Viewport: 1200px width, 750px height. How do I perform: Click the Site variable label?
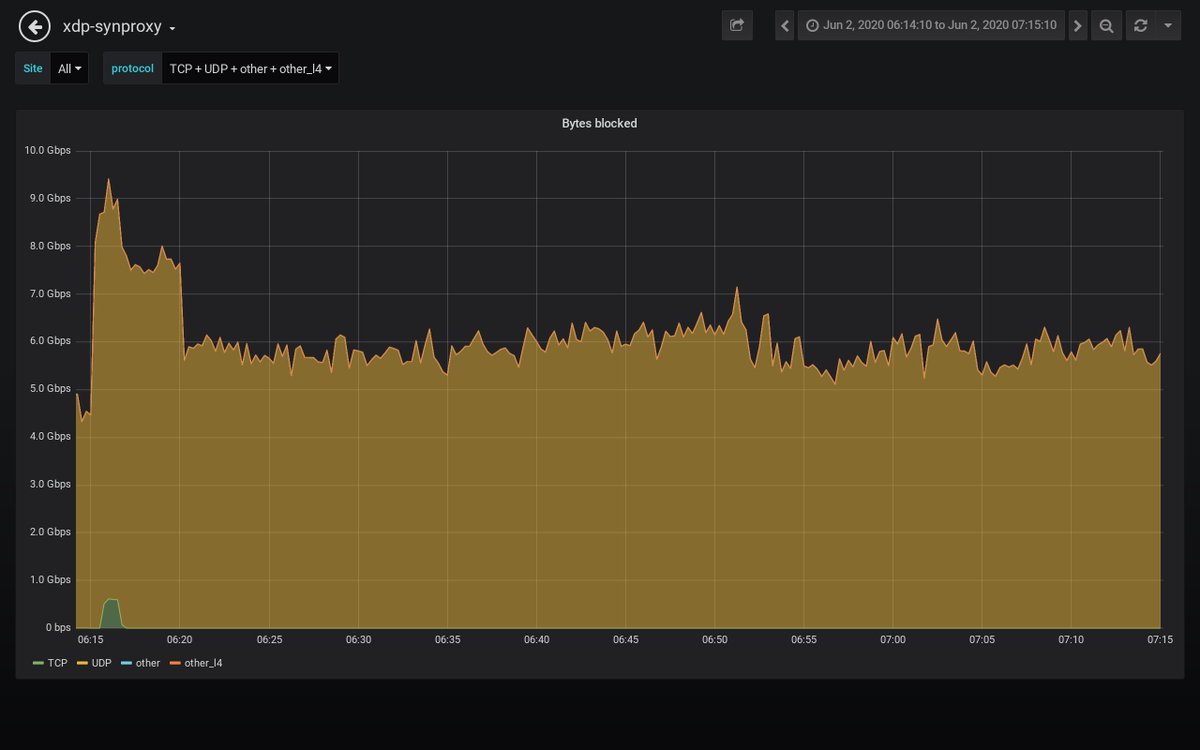[32, 68]
